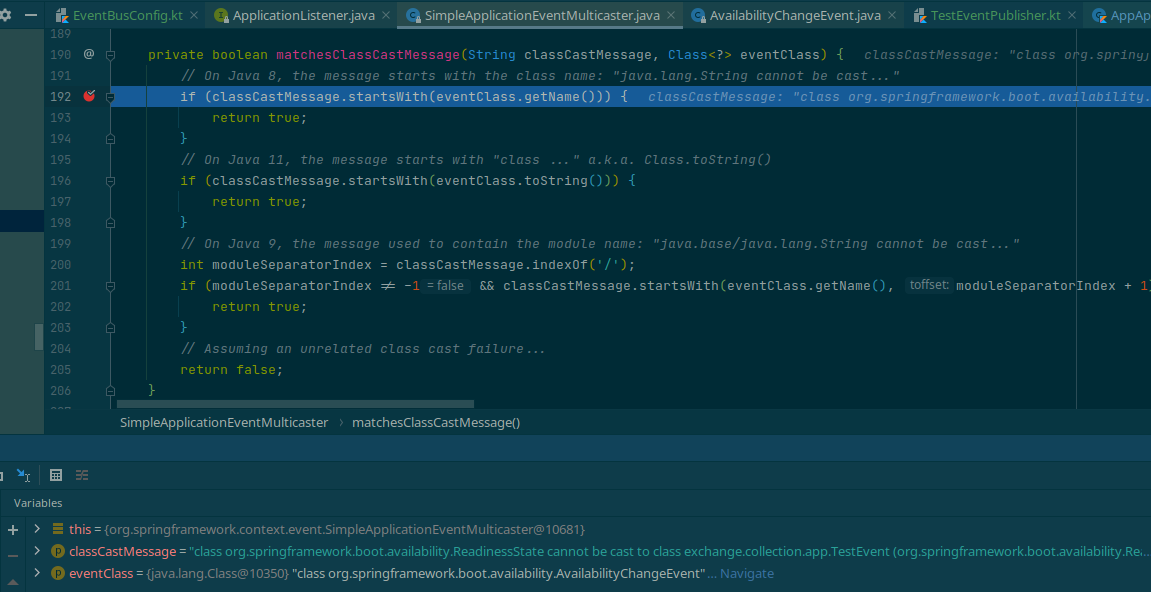Expand the classCastMessage variable node
This screenshot has width=1151, height=592.
[x=37, y=551]
